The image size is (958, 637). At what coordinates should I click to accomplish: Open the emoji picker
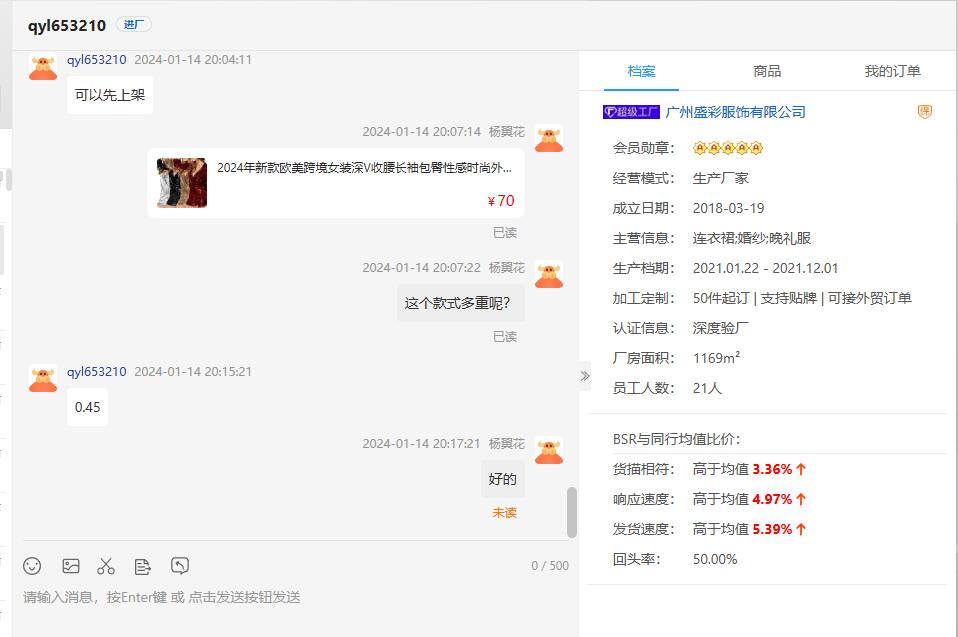pos(32,566)
